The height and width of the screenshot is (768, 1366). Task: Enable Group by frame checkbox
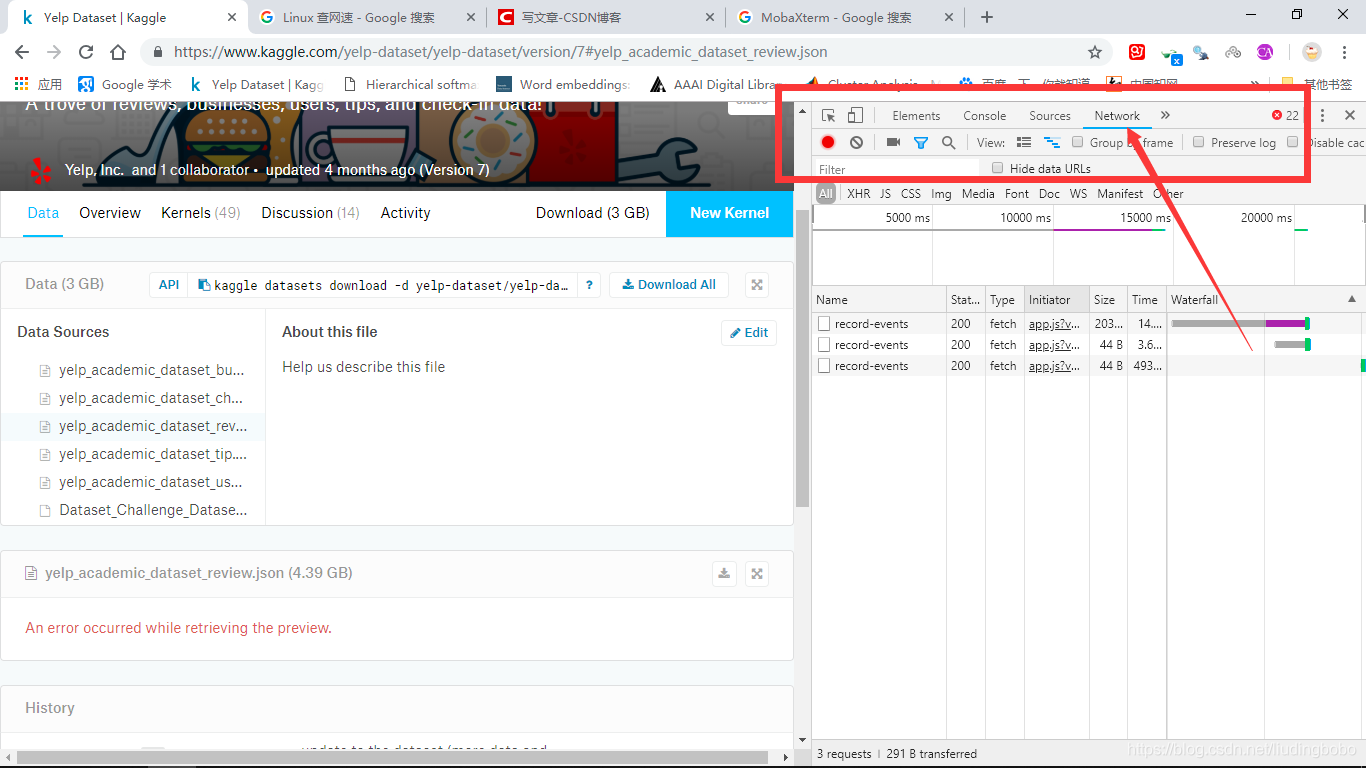pos(1077,142)
